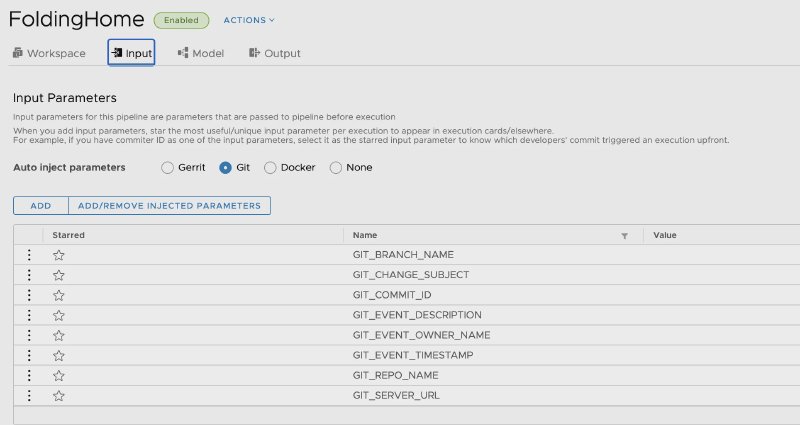Click the Input Parameters heading
The width and height of the screenshot is (800, 425).
pyautogui.click(x=65, y=98)
